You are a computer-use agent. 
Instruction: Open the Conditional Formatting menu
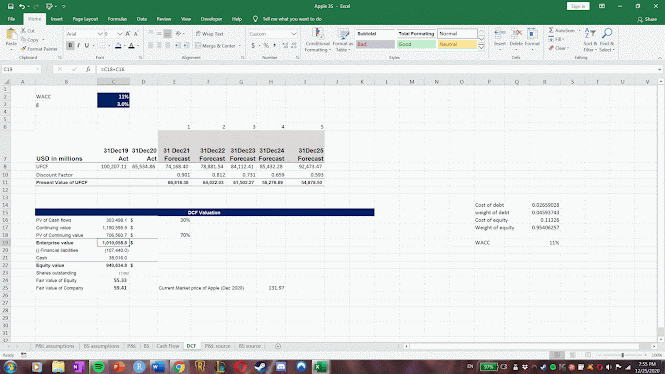[x=317, y=40]
